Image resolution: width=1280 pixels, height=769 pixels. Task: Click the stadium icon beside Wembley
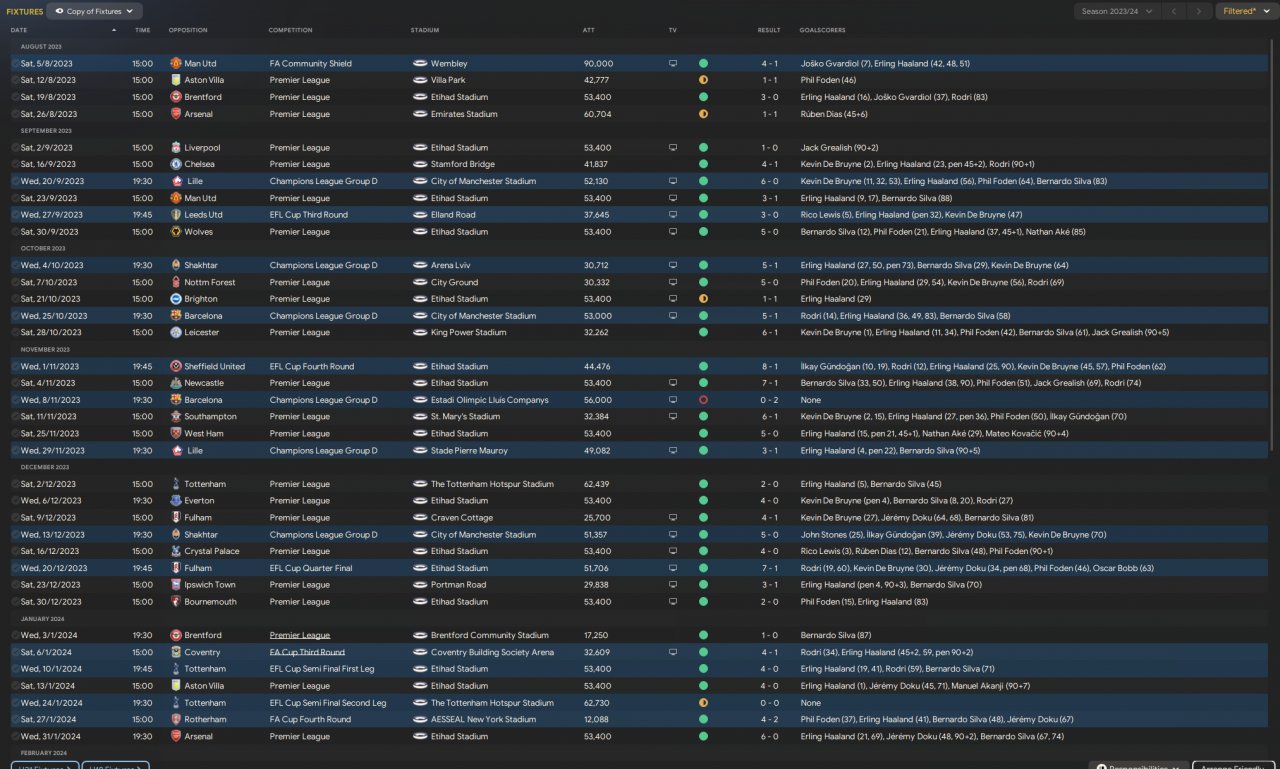pyautogui.click(x=420, y=63)
